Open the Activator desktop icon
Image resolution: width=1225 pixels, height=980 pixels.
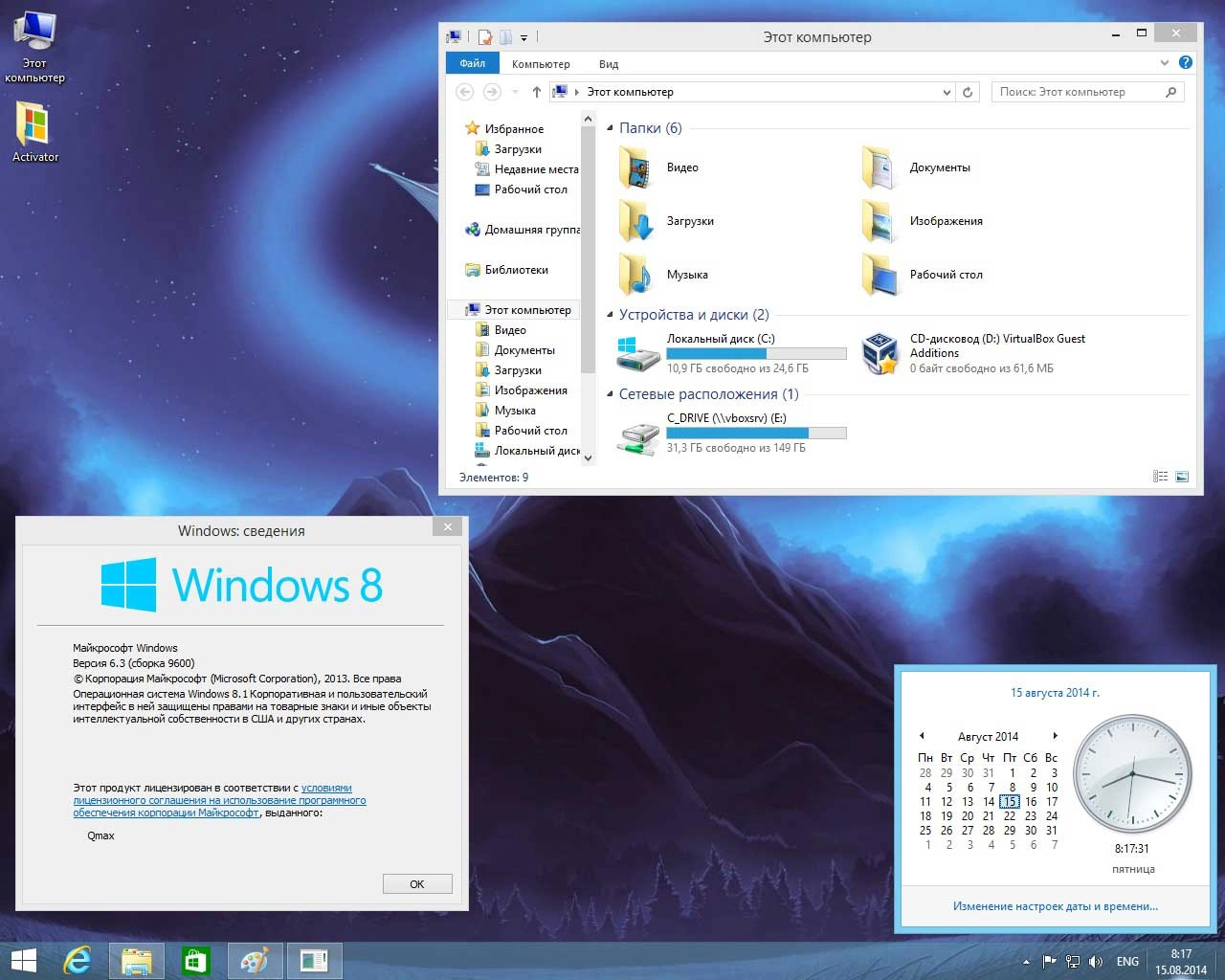pyautogui.click(x=34, y=131)
